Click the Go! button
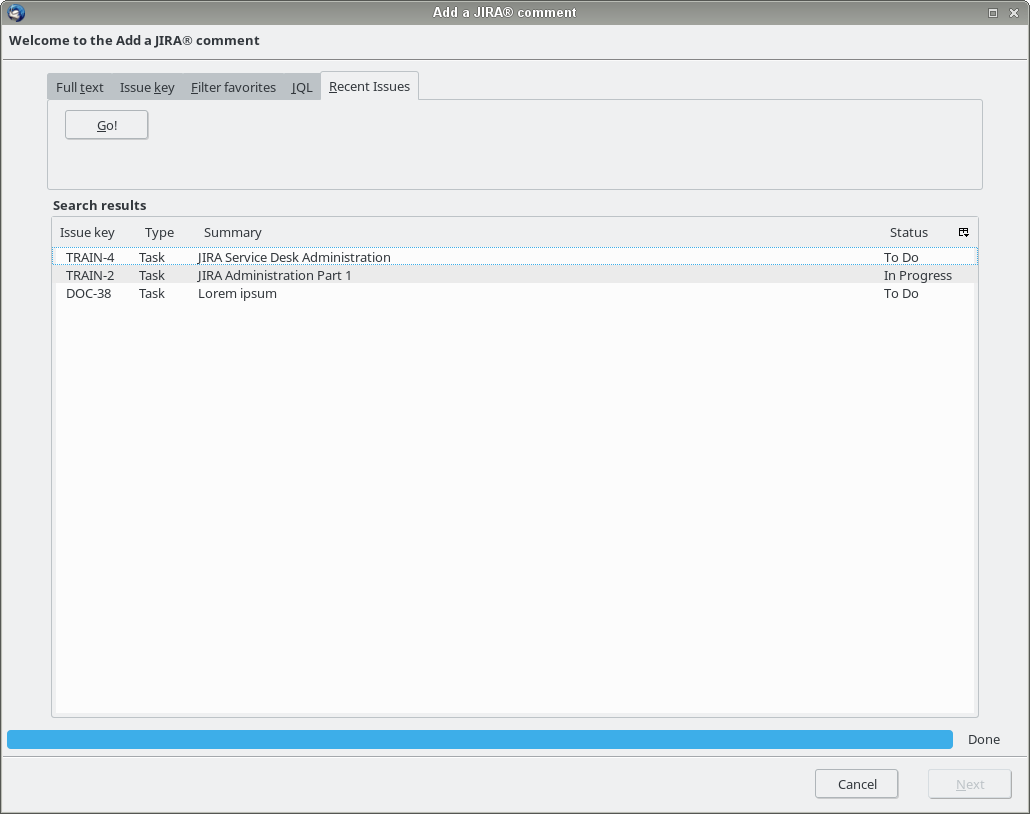The width and height of the screenshot is (1030, 814). click(x=106, y=125)
